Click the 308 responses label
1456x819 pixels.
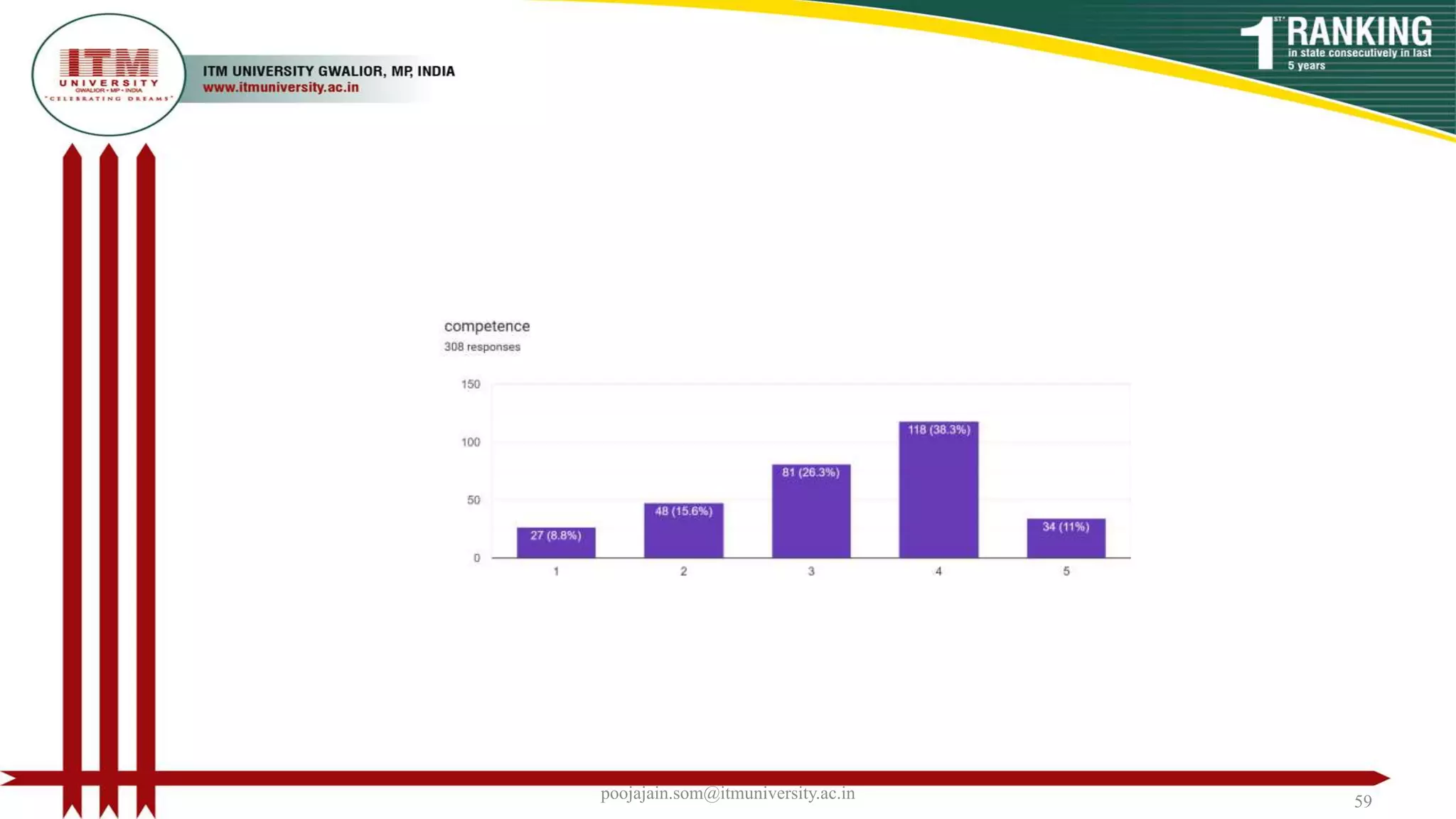click(x=482, y=347)
